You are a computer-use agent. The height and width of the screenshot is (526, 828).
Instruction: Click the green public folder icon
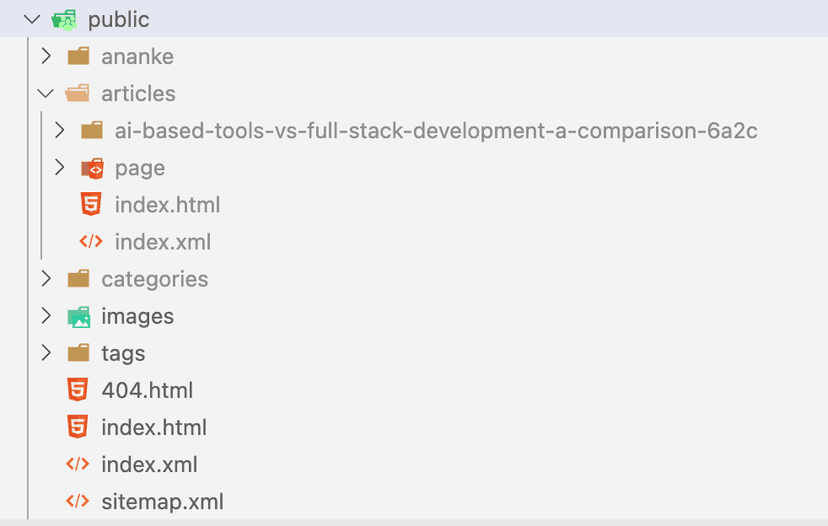tap(64, 19)
